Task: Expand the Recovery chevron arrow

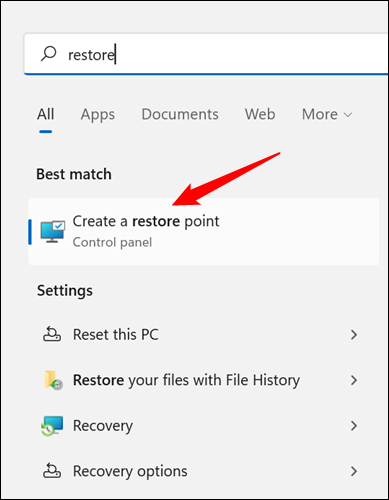Action: (354, 426)
